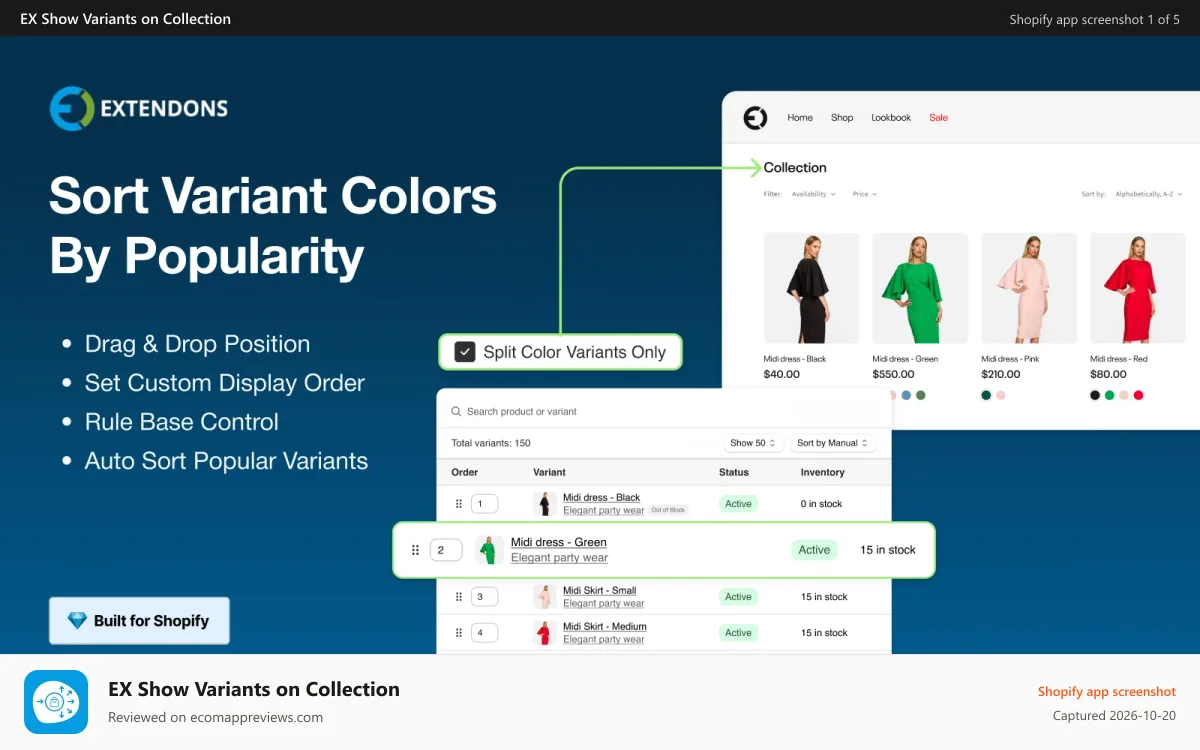The width and height of the screenshot is (1200, 750).
Task: Click the Order column header
Action: pyautogui.click(x=465, y=472)
